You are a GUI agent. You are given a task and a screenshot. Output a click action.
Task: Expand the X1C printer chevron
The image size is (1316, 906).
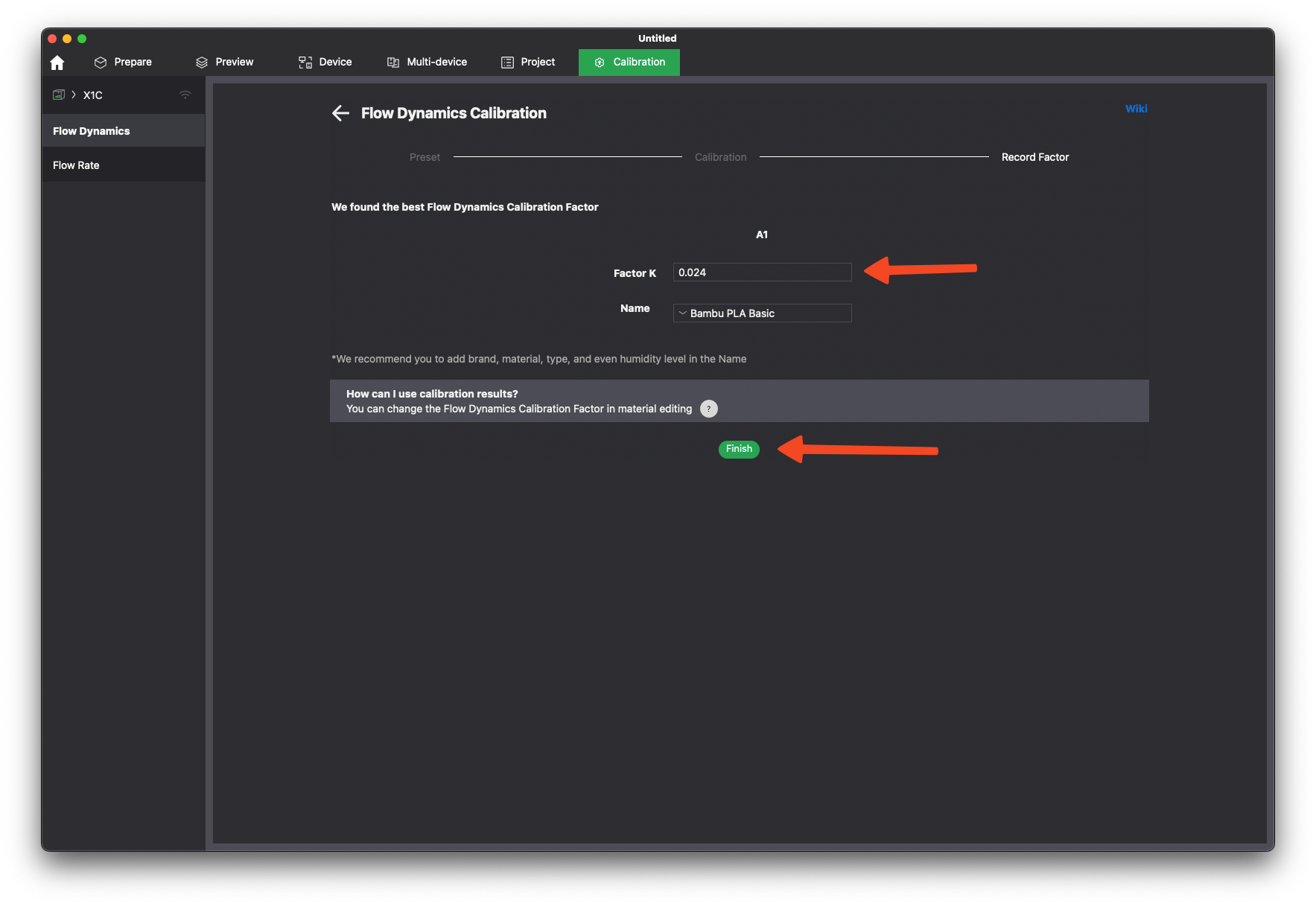74,95
